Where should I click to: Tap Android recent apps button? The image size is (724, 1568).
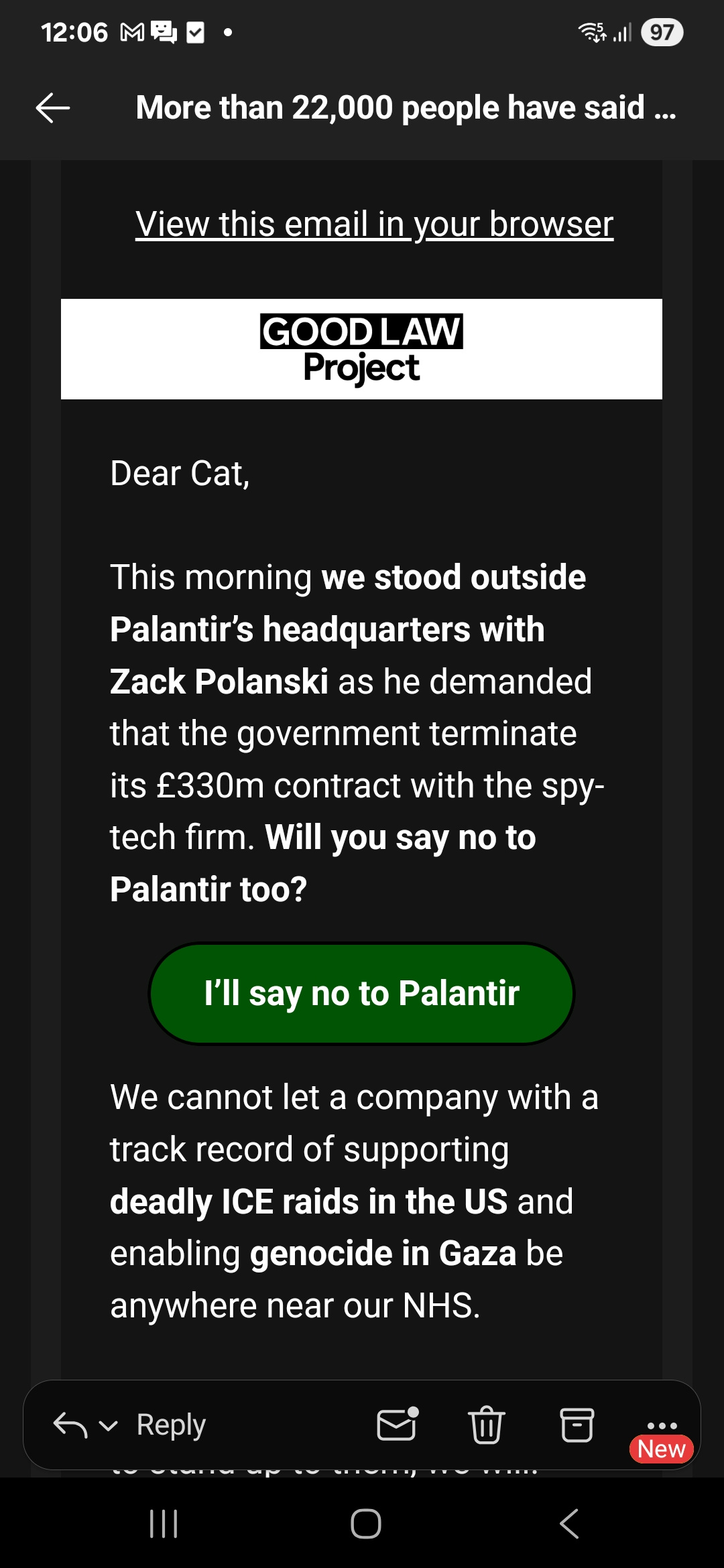(163, 1524)
